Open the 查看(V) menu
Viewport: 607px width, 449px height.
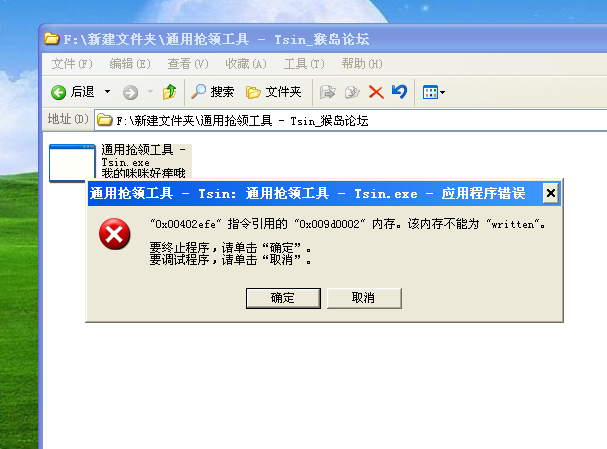tap(188, 63)
